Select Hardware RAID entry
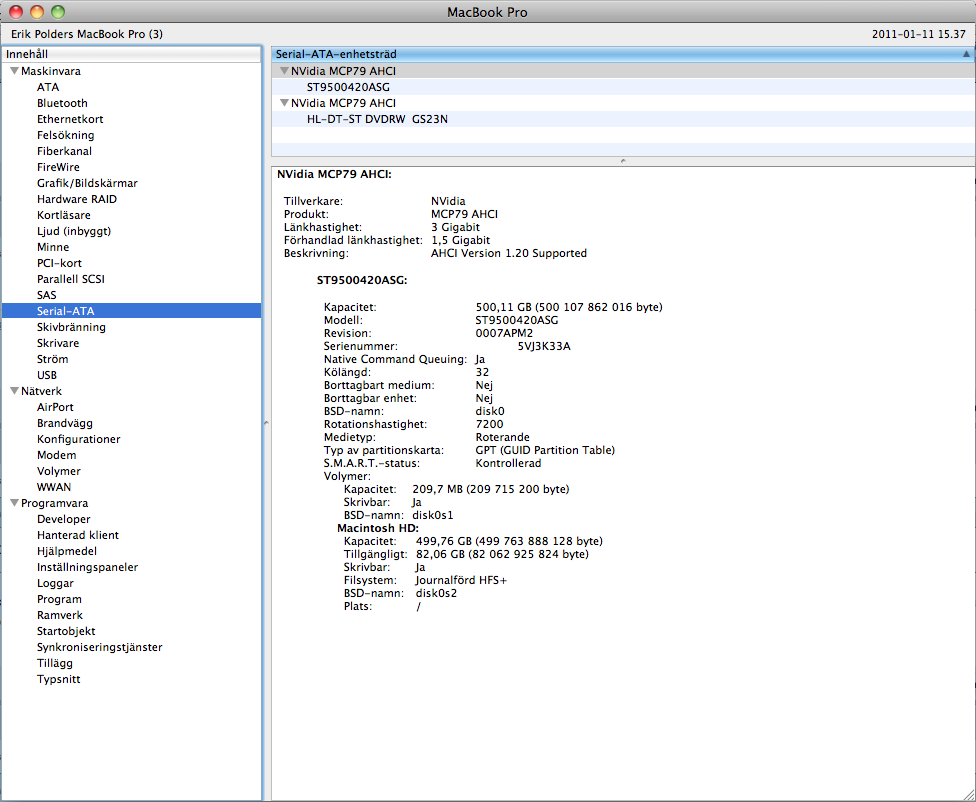976x802 pixels. [x=77, y=199]
